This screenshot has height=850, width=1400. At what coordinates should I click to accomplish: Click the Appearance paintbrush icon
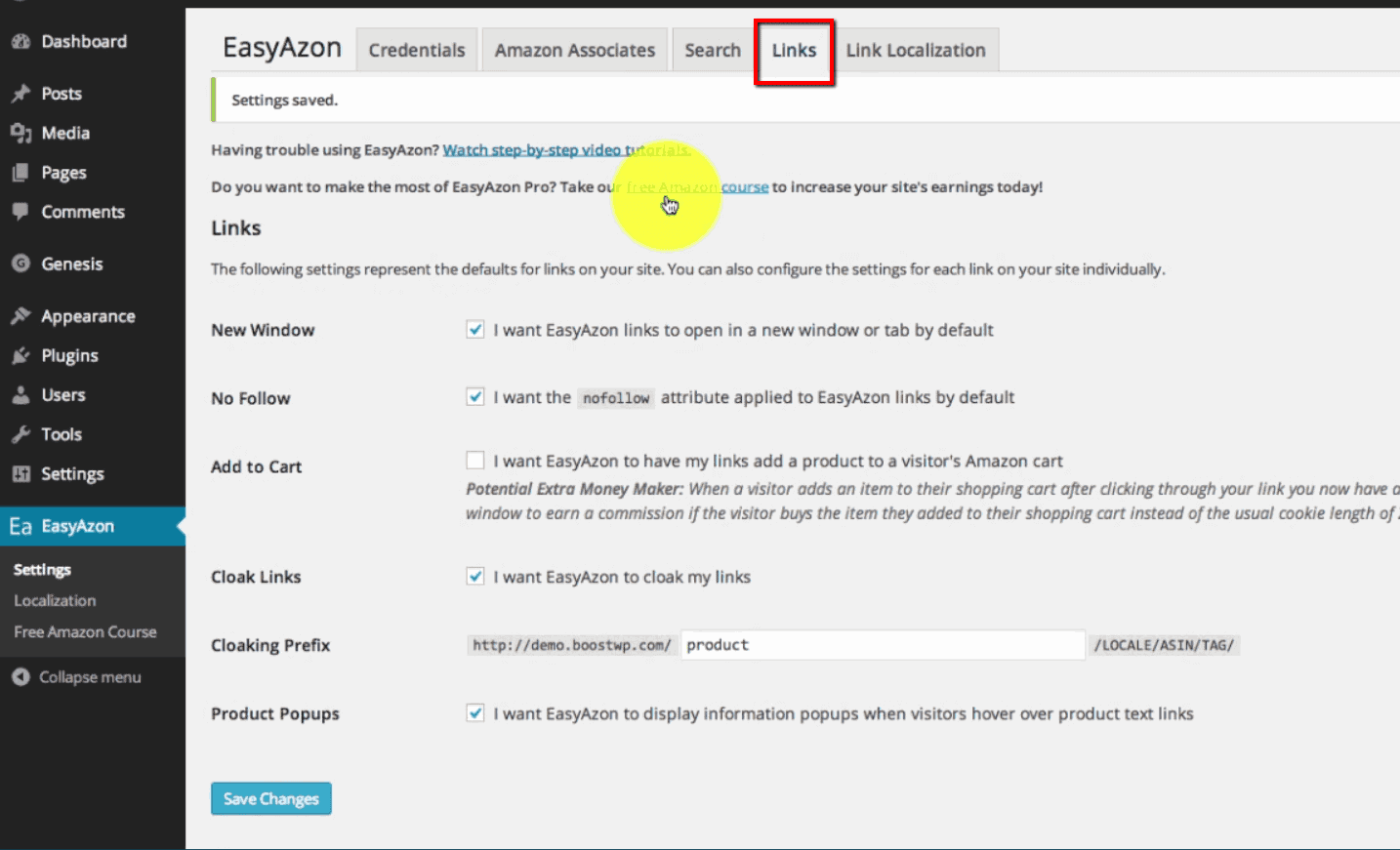(21, 316)
